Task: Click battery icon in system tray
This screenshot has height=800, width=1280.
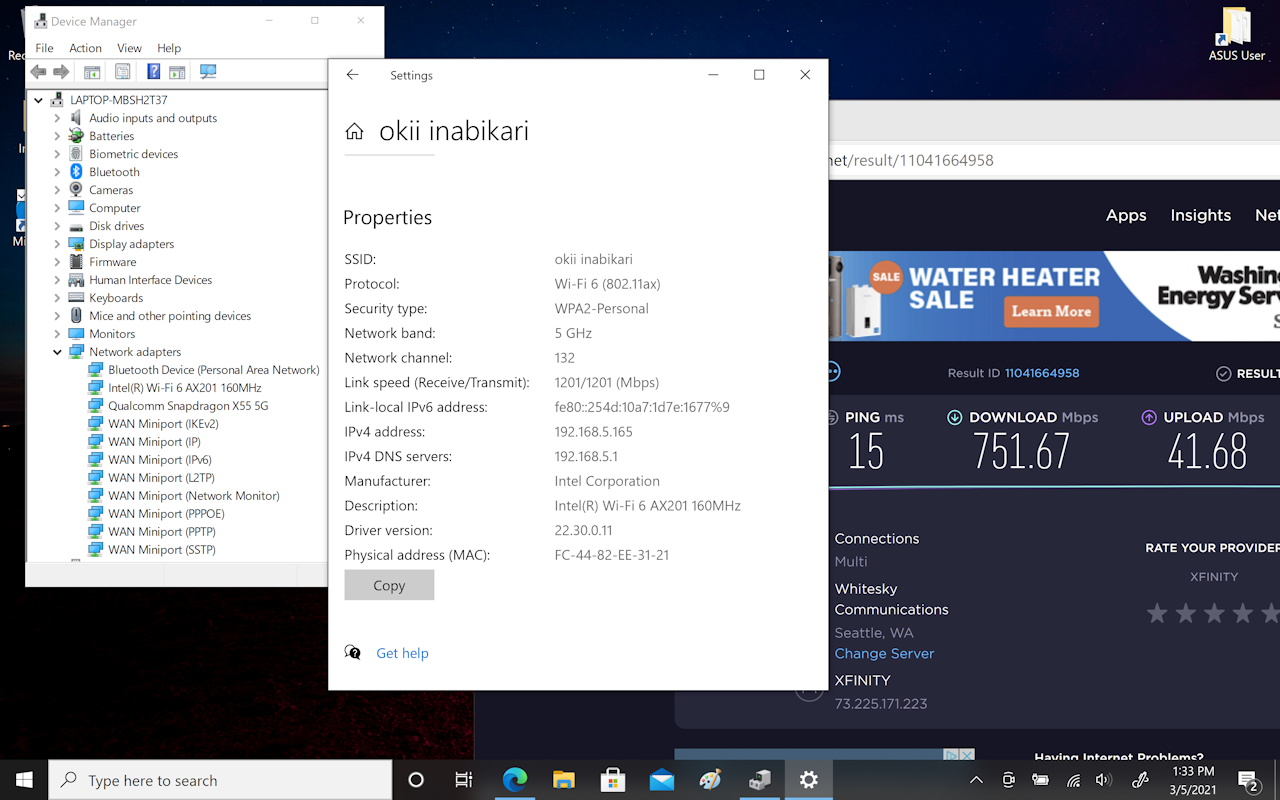Action: [1040, 781]
